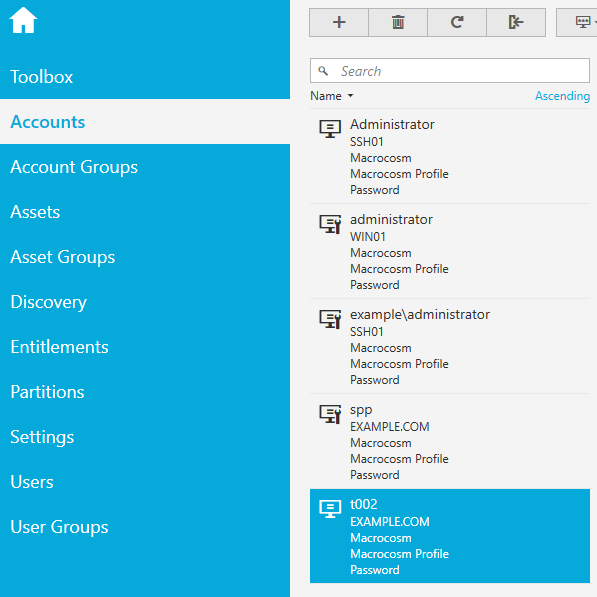This screenshot has width=597, height=597.
Task: Click the import arrow toolbar icon
Action: (516, 22)
